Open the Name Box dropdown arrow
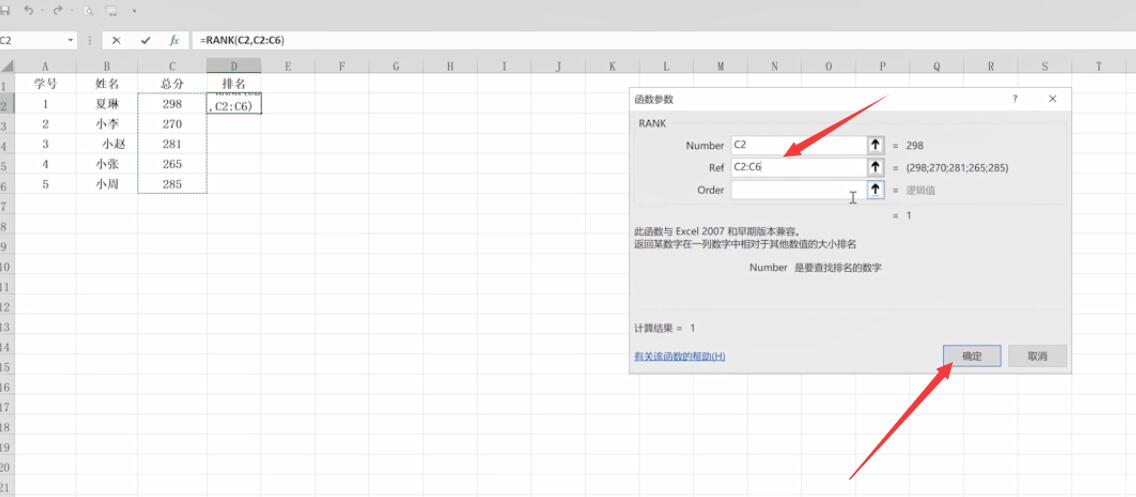Screen dimensions: 1136x497 (x=70, y=41)
